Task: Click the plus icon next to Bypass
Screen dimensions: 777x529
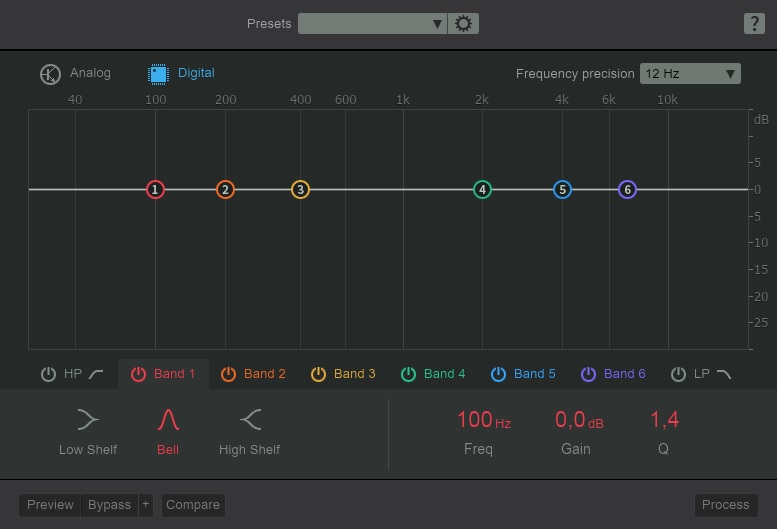Action: (146, 505)
